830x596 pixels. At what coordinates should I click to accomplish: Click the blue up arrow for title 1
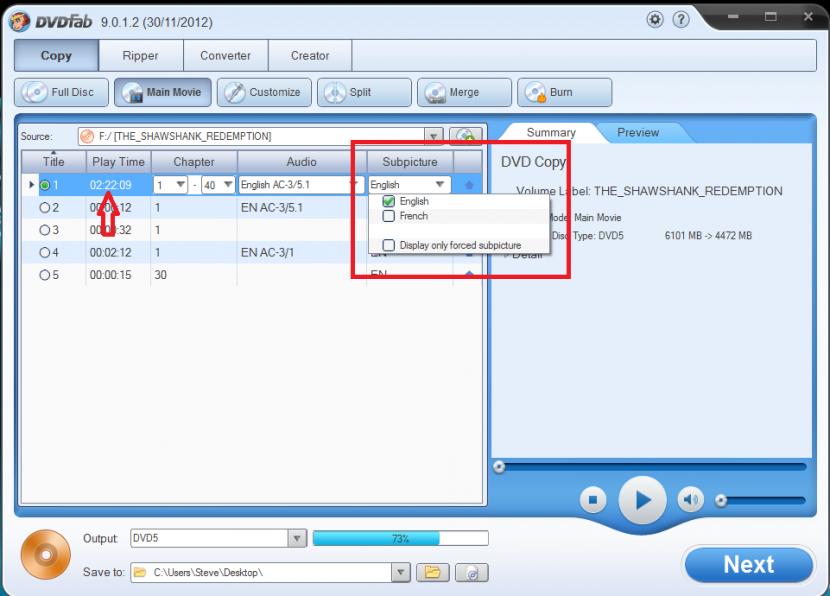point(469,185)
